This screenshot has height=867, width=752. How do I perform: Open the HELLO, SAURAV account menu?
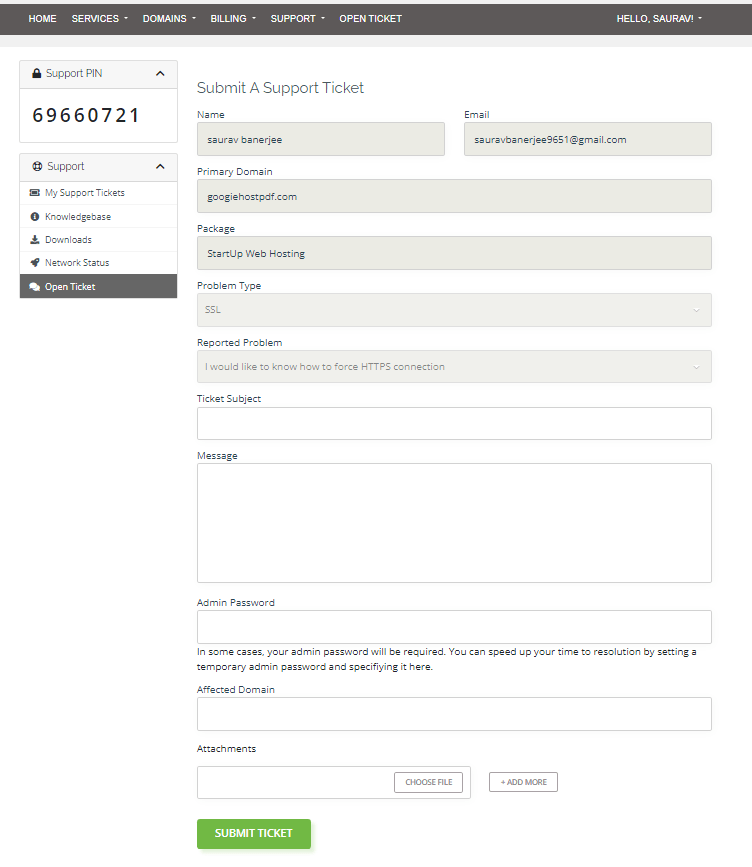point(659,18)
